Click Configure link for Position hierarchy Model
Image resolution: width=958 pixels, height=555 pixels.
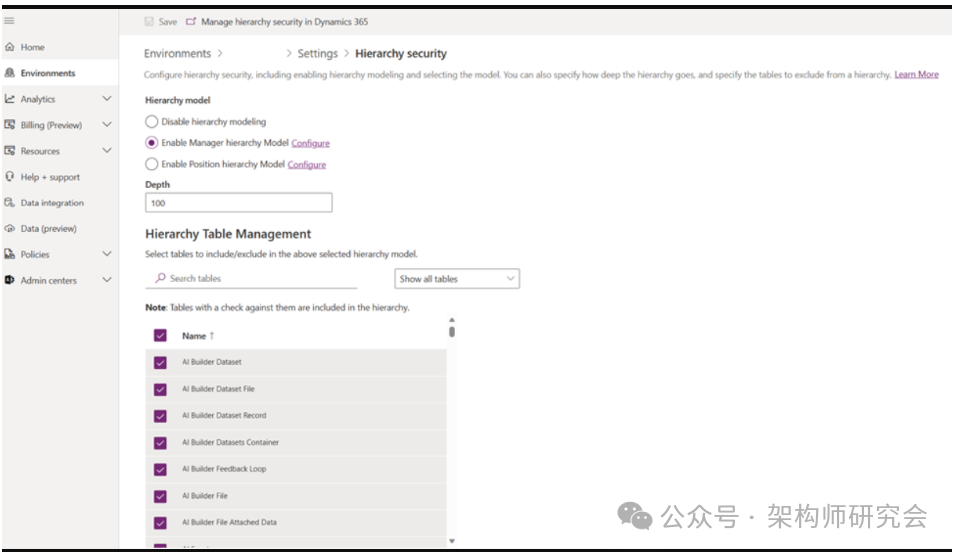[307, 164]
